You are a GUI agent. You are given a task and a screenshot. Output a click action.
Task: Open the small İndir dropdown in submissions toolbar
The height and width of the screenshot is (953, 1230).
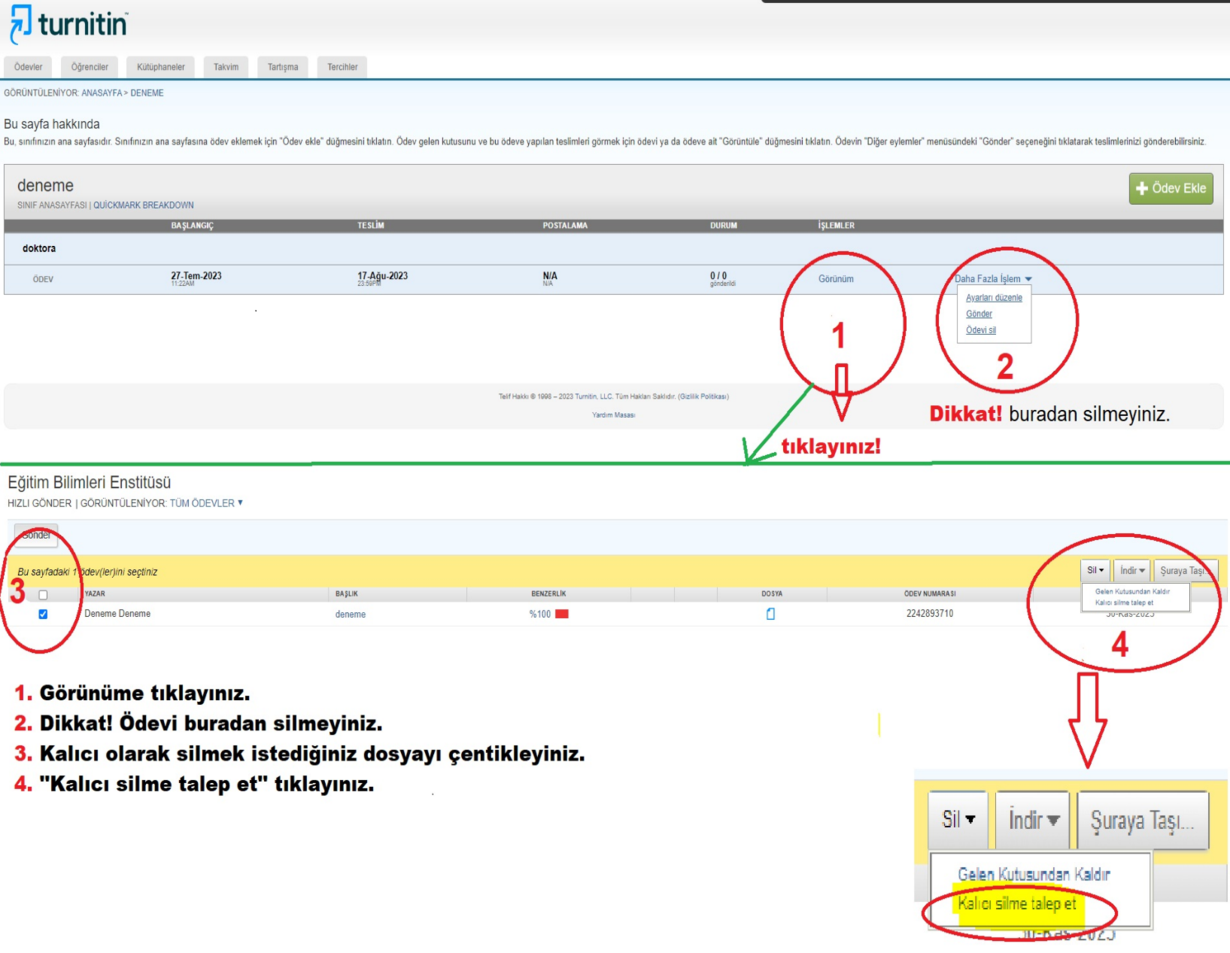(1132, 570)
